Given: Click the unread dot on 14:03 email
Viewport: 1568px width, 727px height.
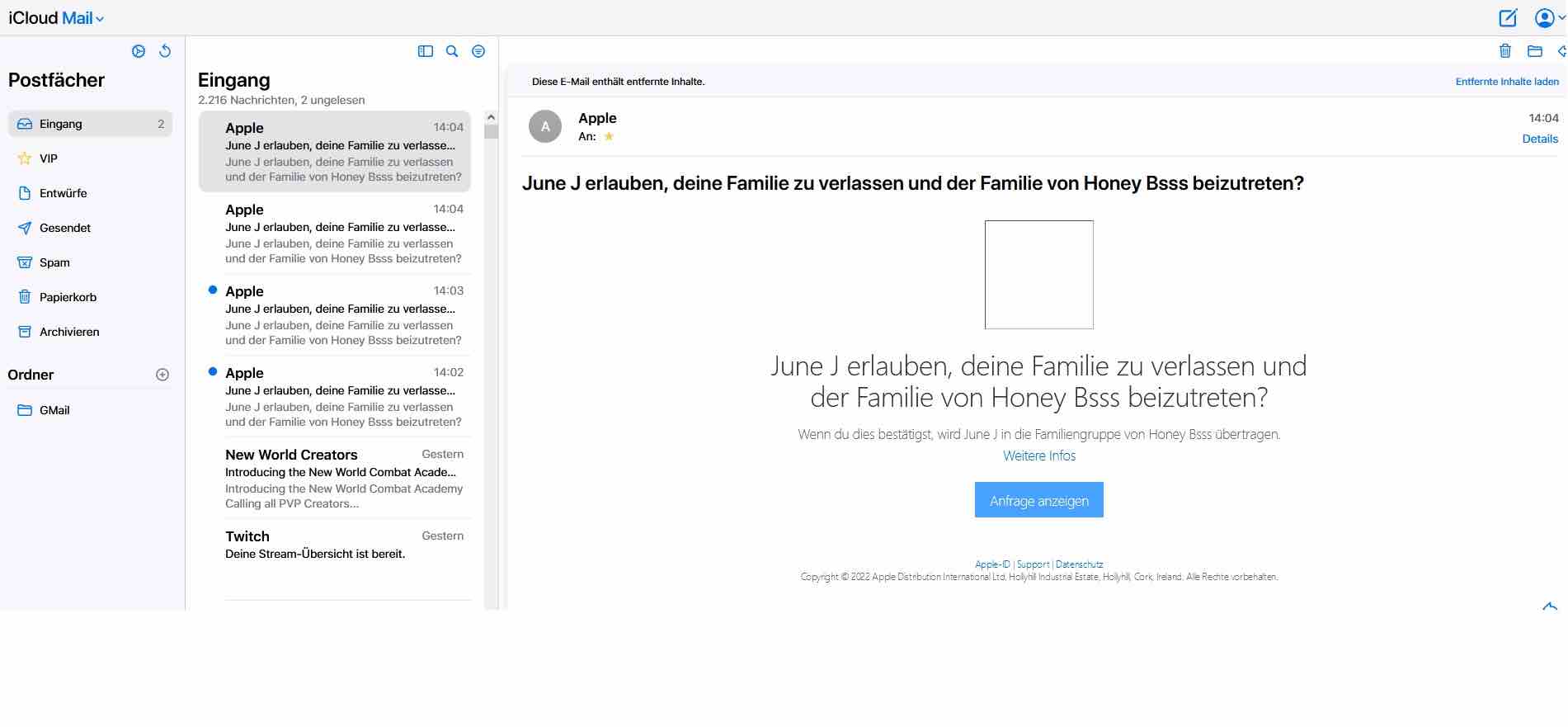Looking at the screenshot, I should pos(213,290).
